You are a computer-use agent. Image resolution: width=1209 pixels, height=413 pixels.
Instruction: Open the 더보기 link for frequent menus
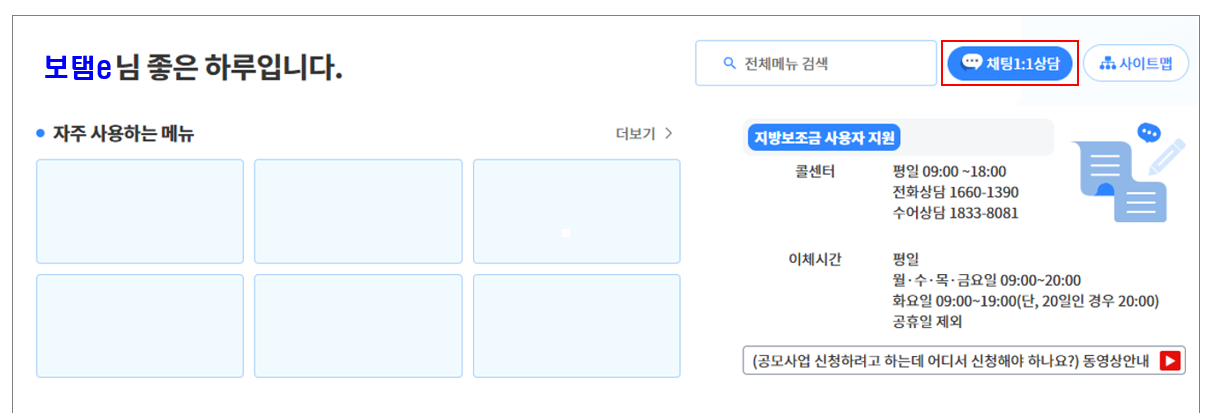pyautogui.click(x=636, y=133)
